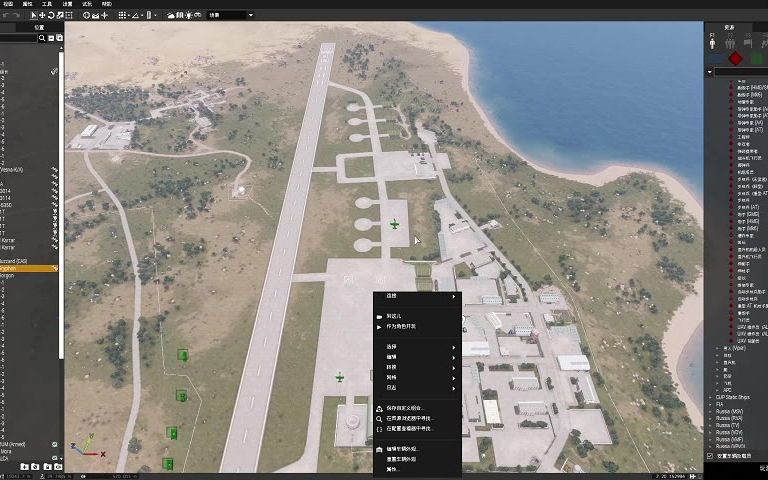Image resolution: width=768 pixels, height=480 pixels.
Task: Toggle the scaling grid bar icon
Action: [149, 15]
